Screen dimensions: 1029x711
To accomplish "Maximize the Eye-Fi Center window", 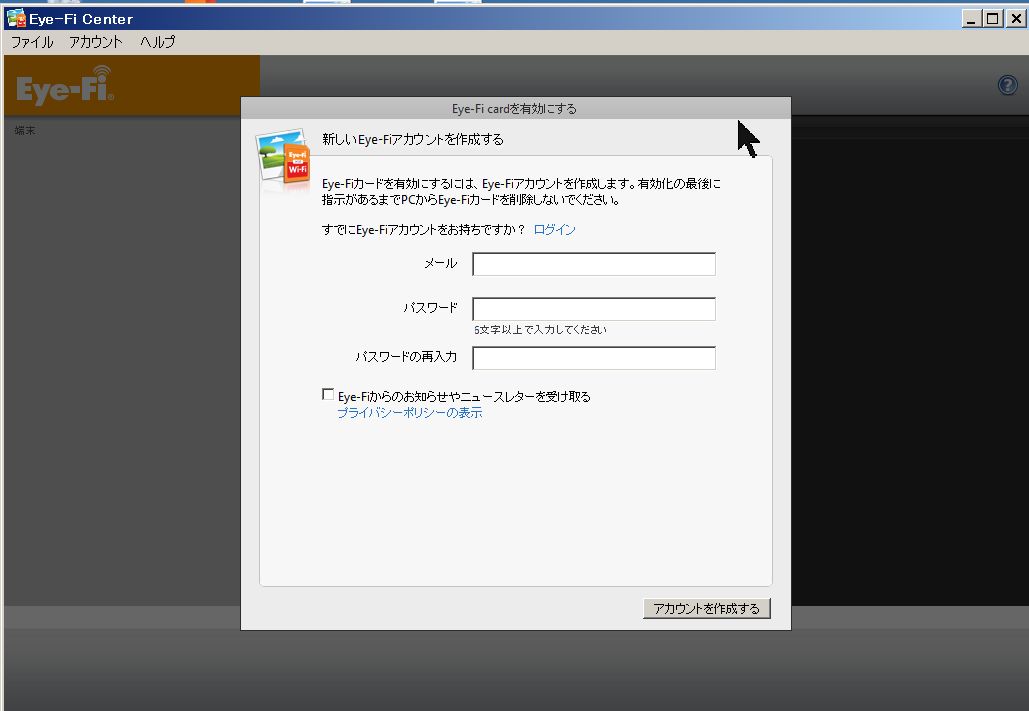I will coord(993,19).
